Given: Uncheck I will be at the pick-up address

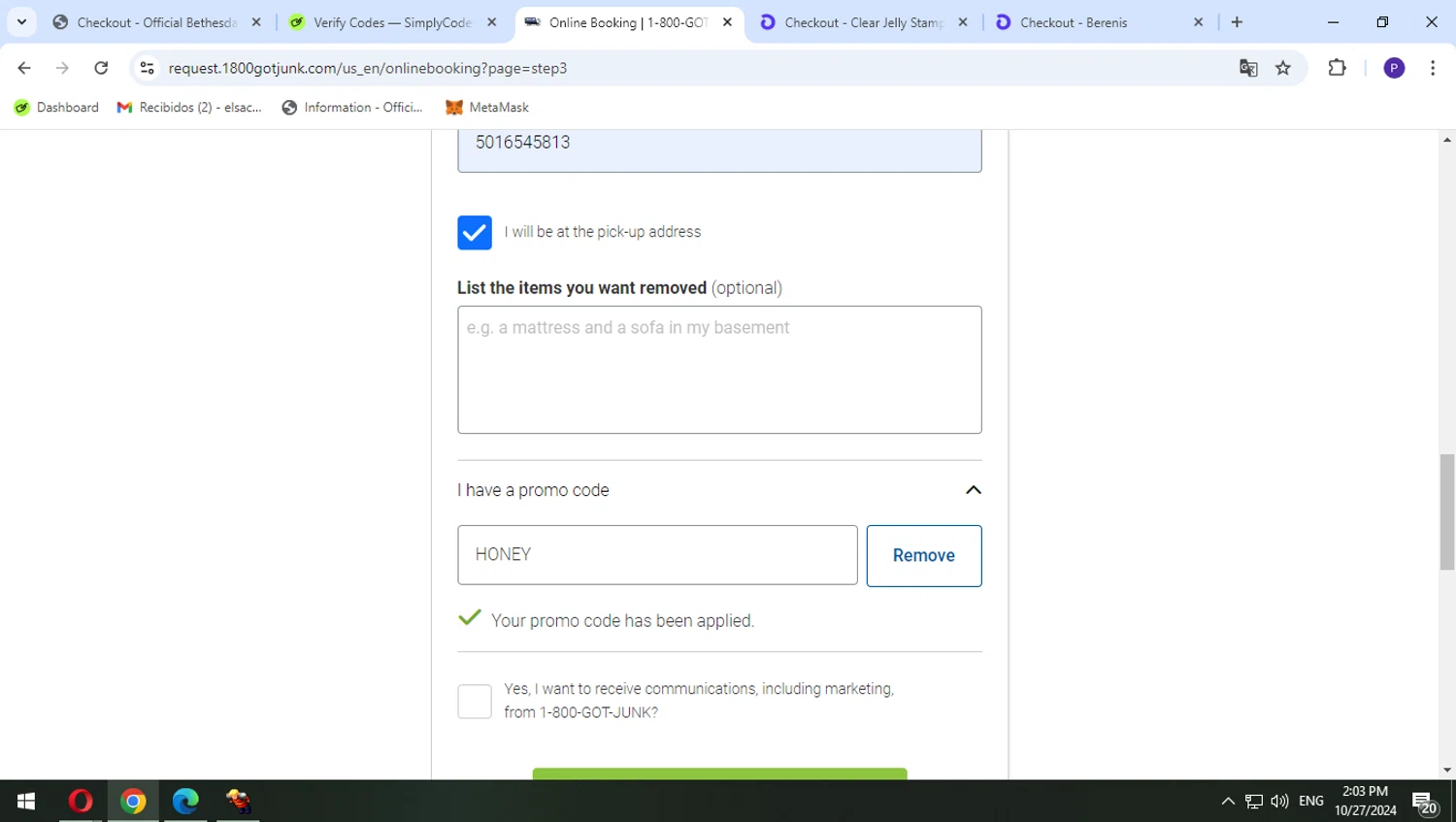Looking at the screenshot, I should (x=475, y=233).
